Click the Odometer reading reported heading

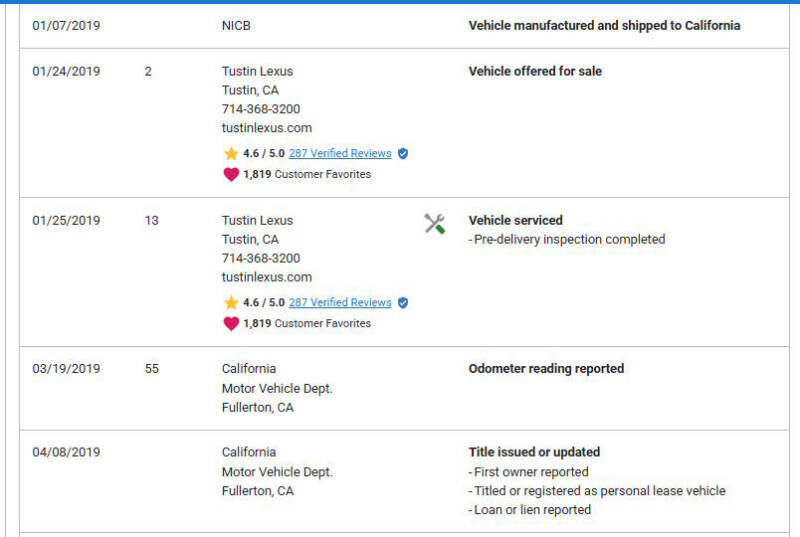tap(546, 369)
